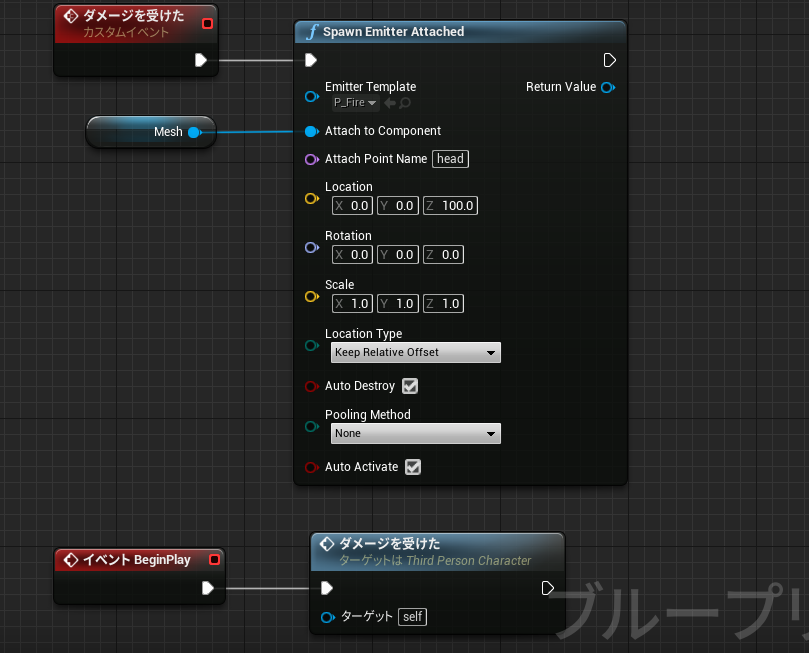Click the Location X value field
Image resolution: width=809 pixels, height=653 pixels.
352,206
